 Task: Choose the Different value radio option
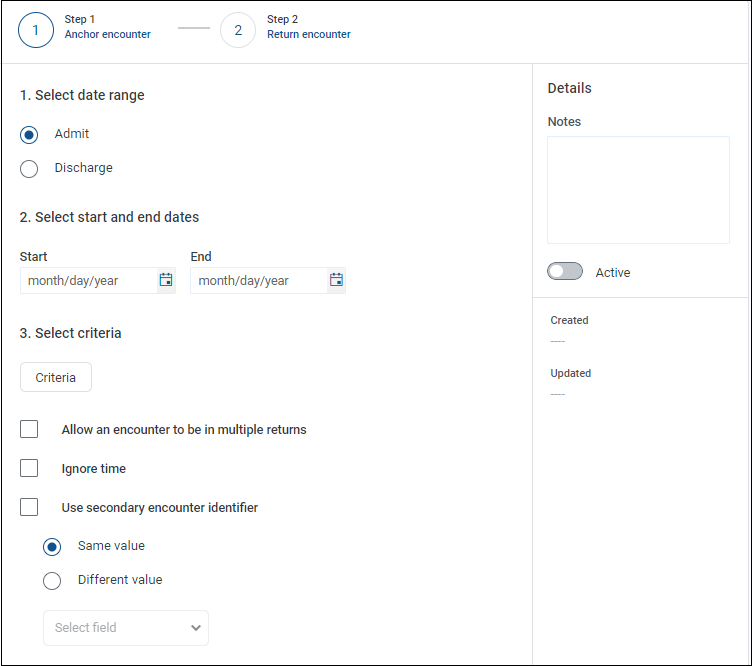pos(52,581)
